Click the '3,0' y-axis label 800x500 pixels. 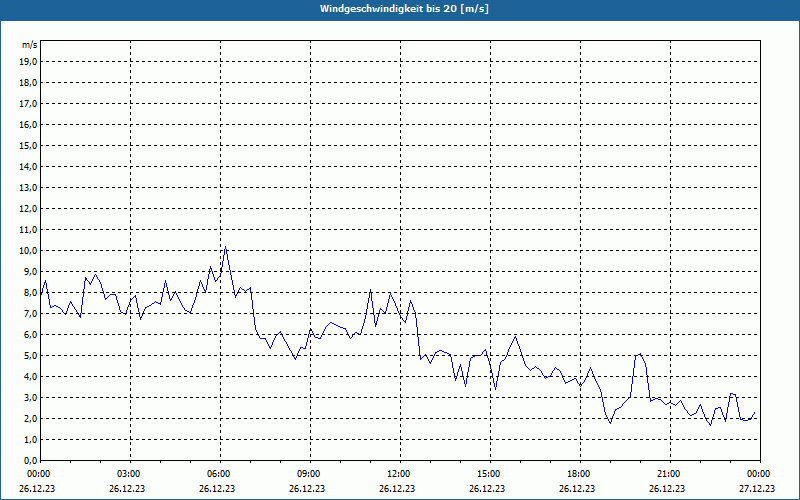(x=31, y=397)
